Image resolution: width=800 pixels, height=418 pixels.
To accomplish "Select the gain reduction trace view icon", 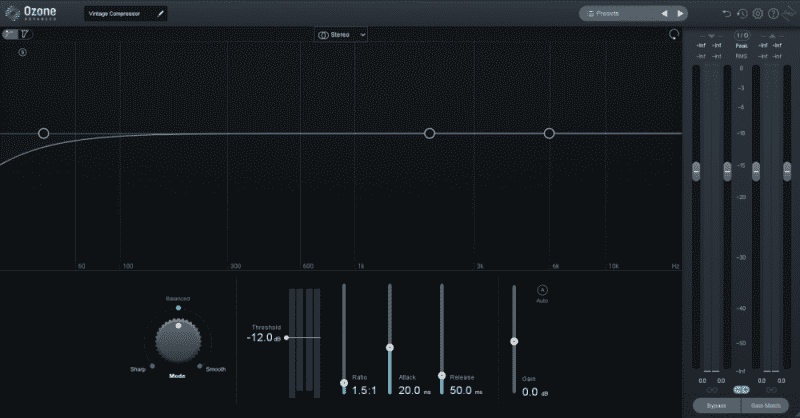I will point(25,34).
